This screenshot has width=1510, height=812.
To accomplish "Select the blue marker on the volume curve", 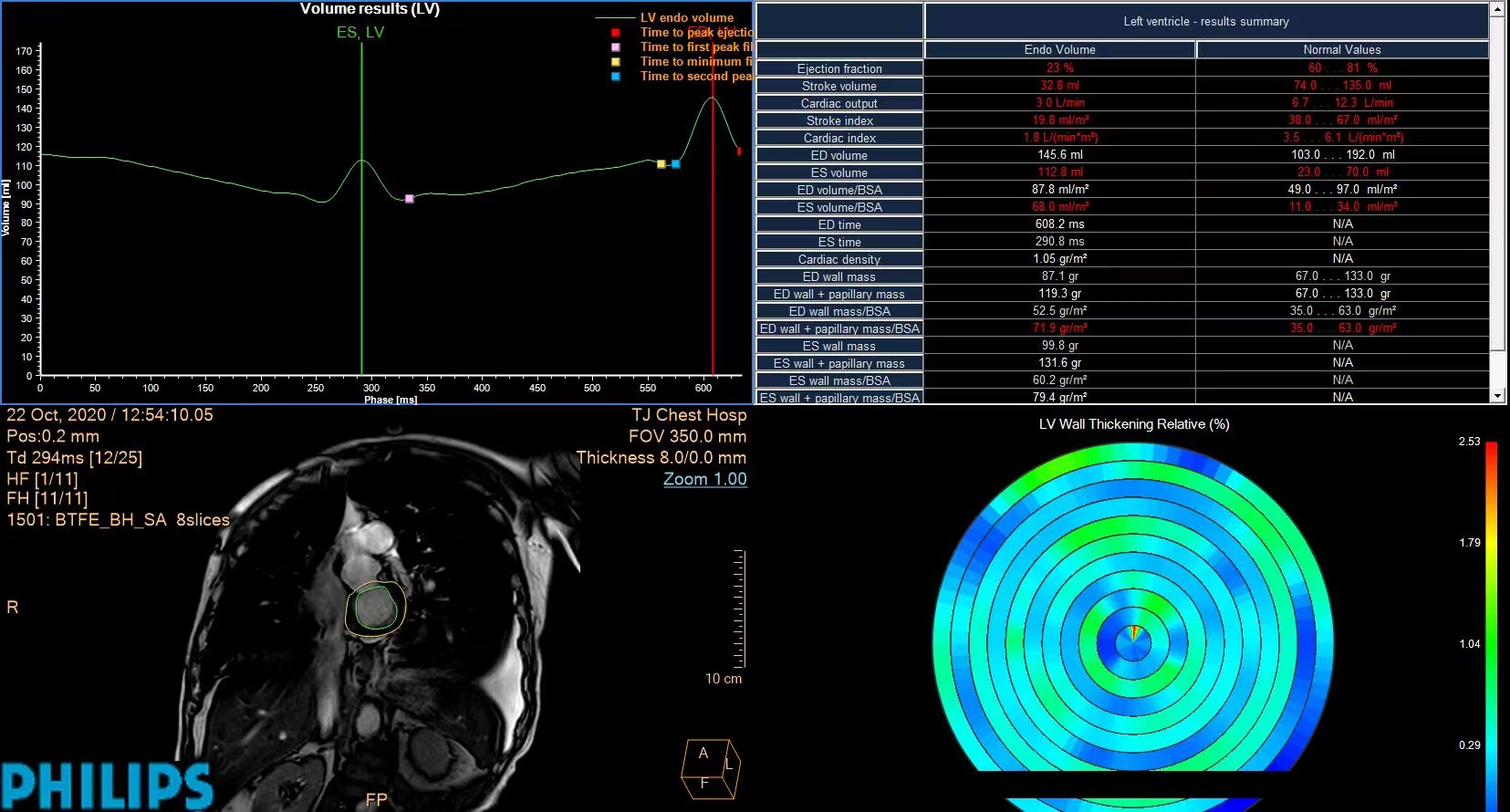I will (676, 164).
